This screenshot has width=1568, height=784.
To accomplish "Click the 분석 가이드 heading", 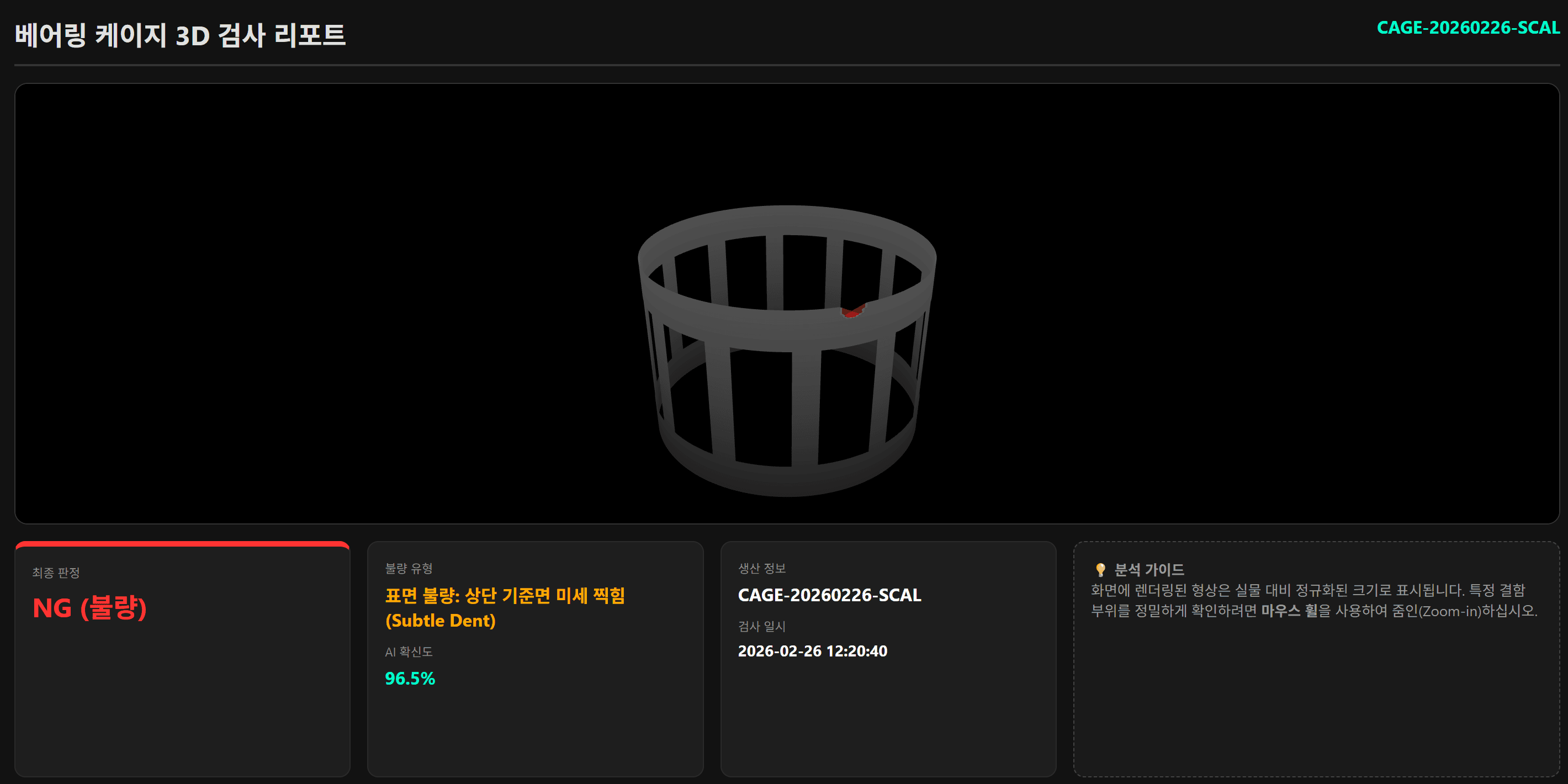I will (1148, 570).
